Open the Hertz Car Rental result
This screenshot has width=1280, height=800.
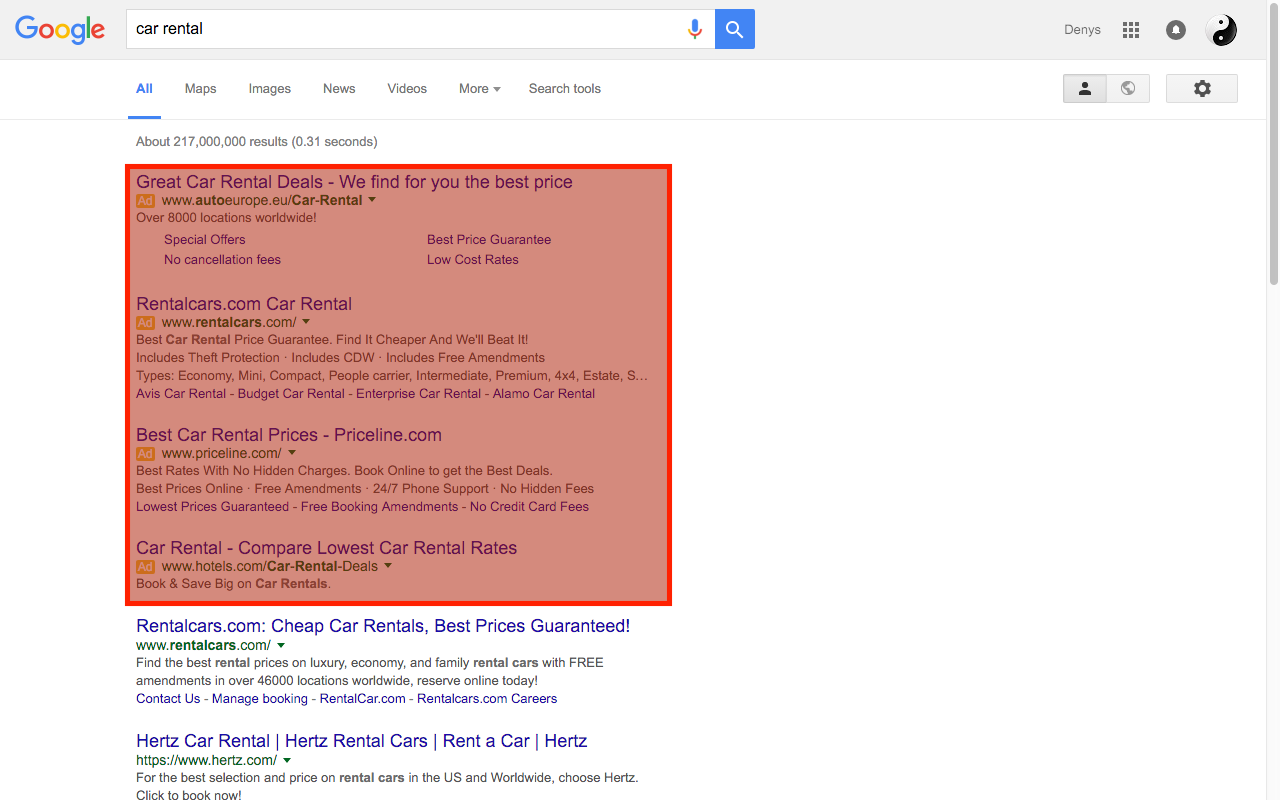pyautogui.click(x=362, y=741)
